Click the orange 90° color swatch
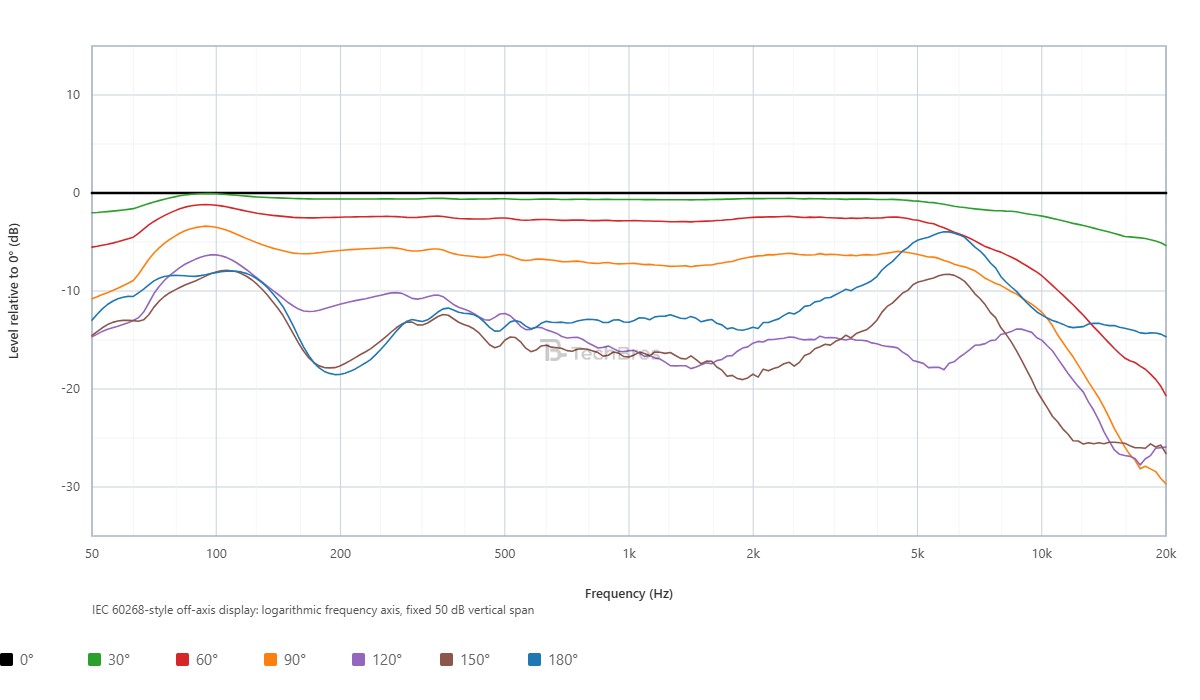Viewport: 1200px width, 700px height. (271, 659)
